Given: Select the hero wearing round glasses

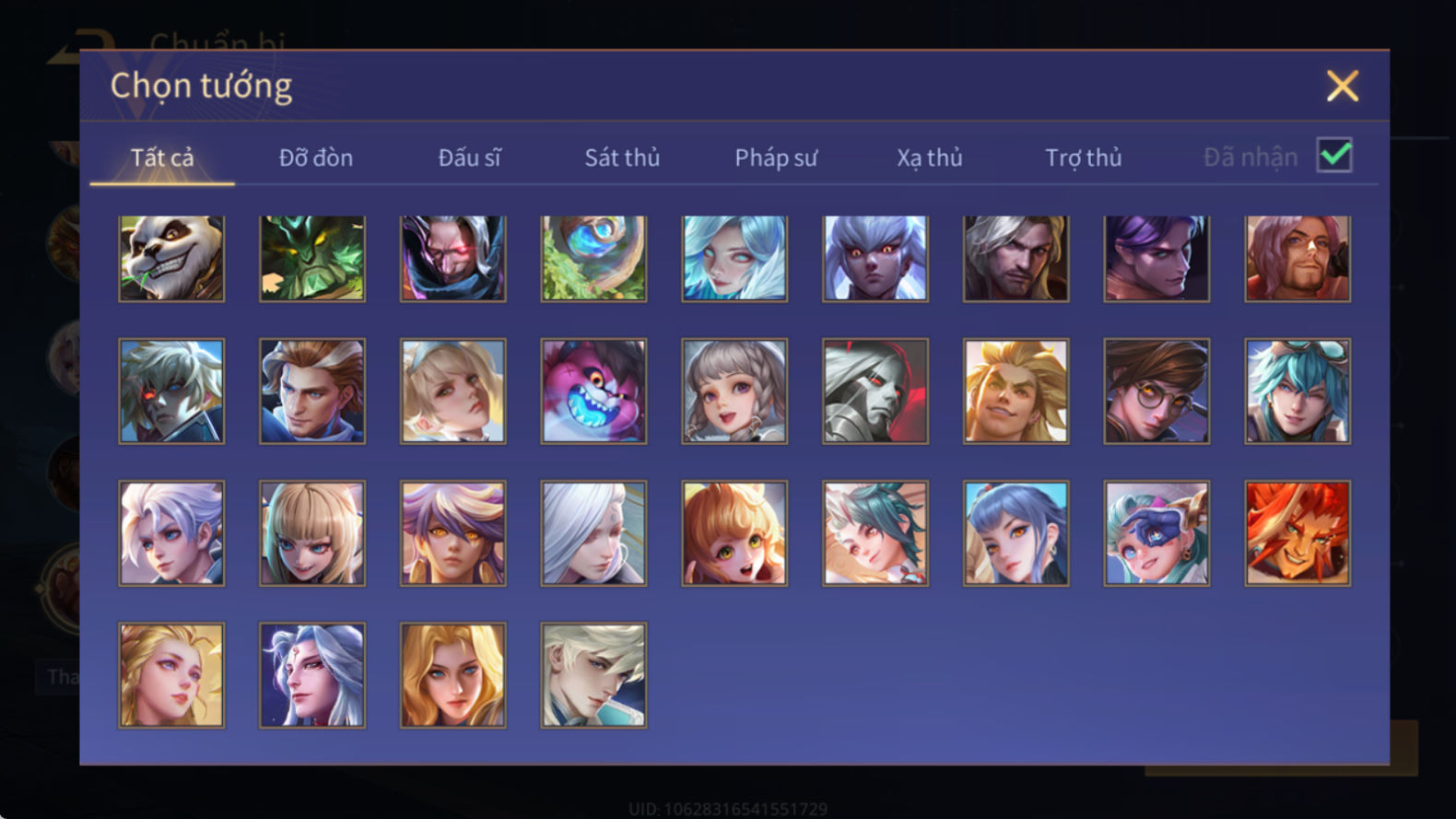Looking at the screenshot, I should coord(1157,392).
